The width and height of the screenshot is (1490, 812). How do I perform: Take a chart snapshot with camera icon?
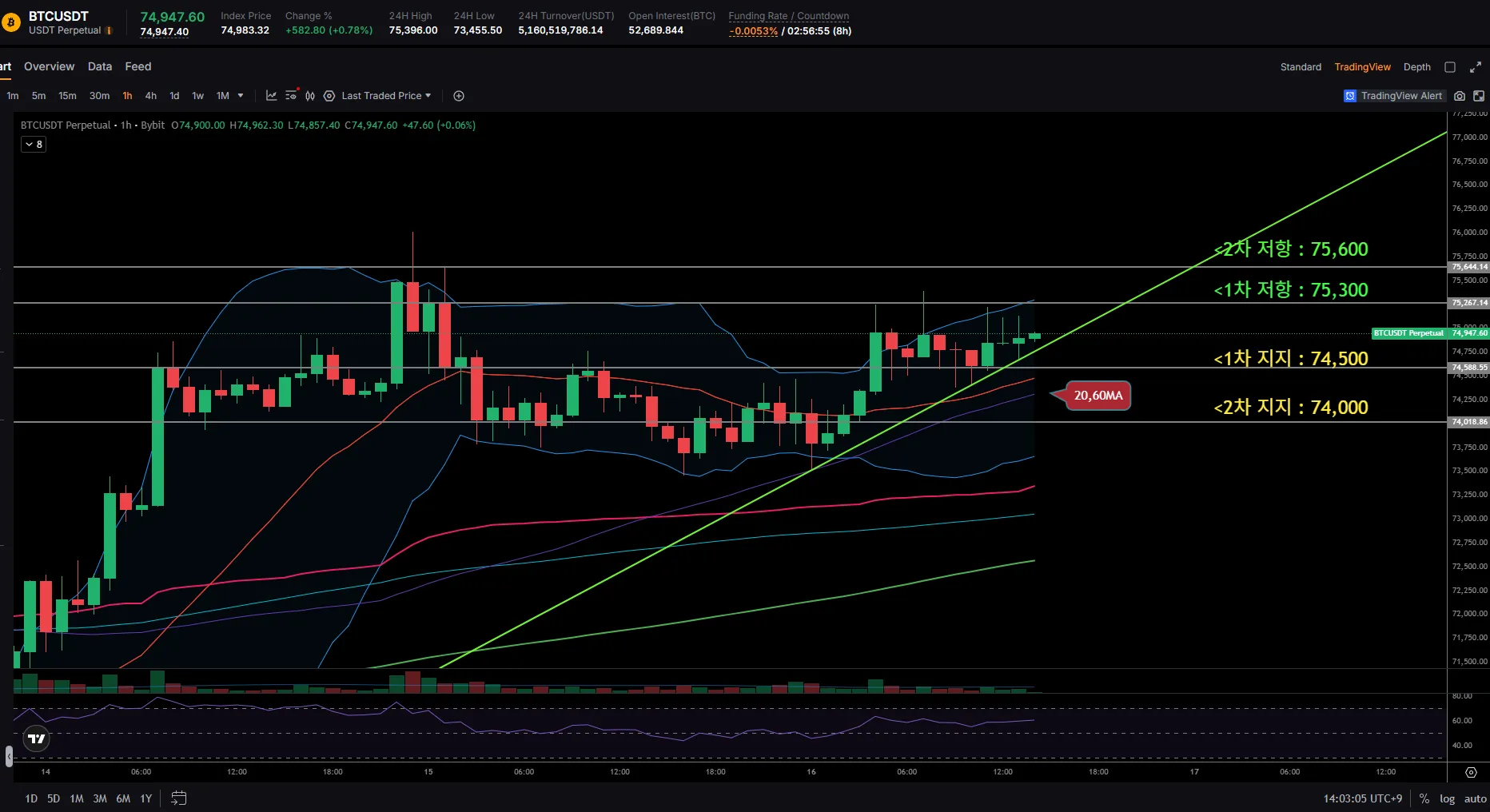[x=1460, y=96]
